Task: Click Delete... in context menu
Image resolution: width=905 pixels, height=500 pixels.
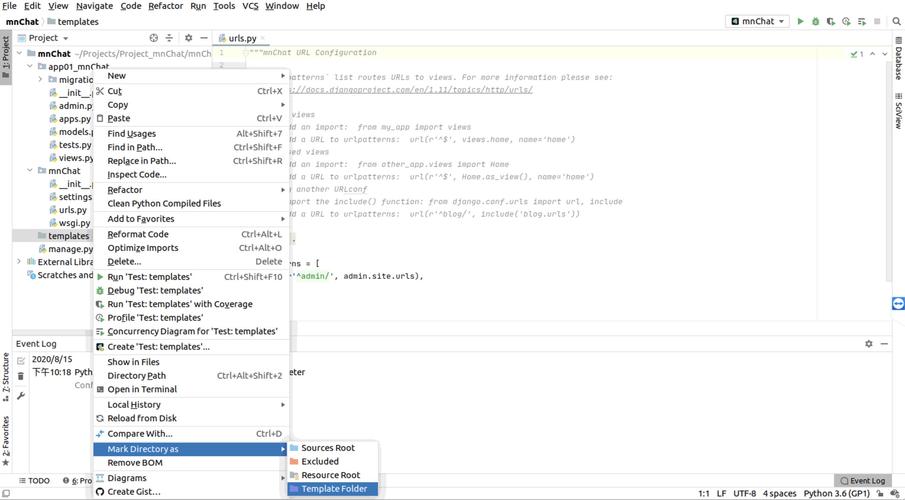Action: (191, 262)
